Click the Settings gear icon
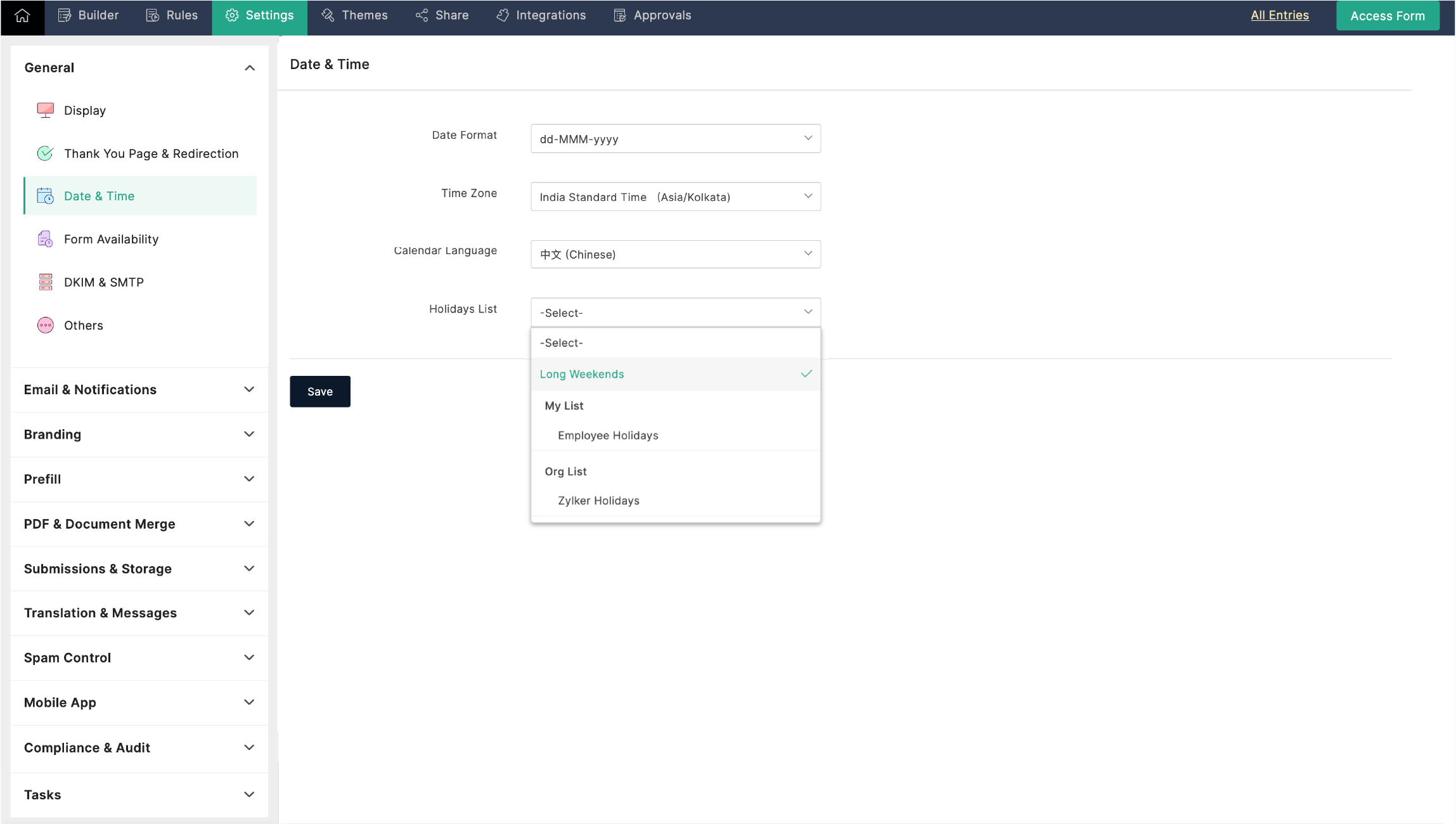 (232, 15)
